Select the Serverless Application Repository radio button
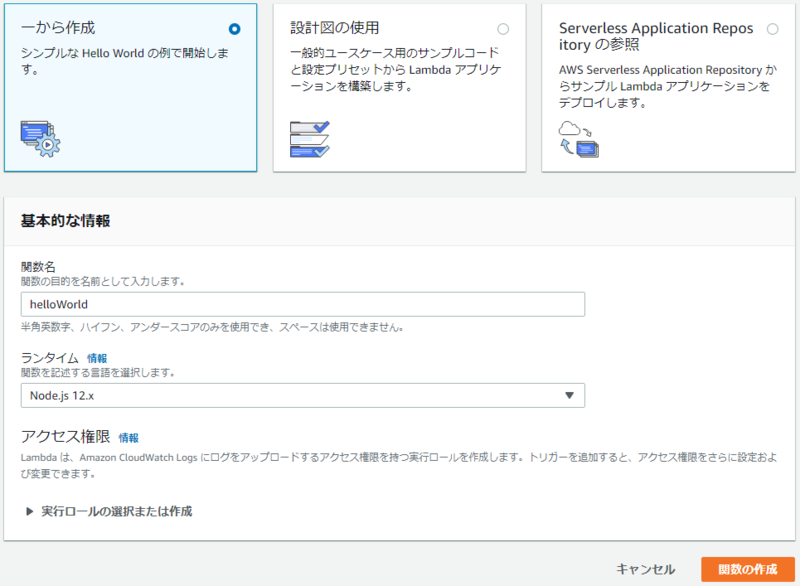The width and height of the screenshot is (800, 586). 772,29
